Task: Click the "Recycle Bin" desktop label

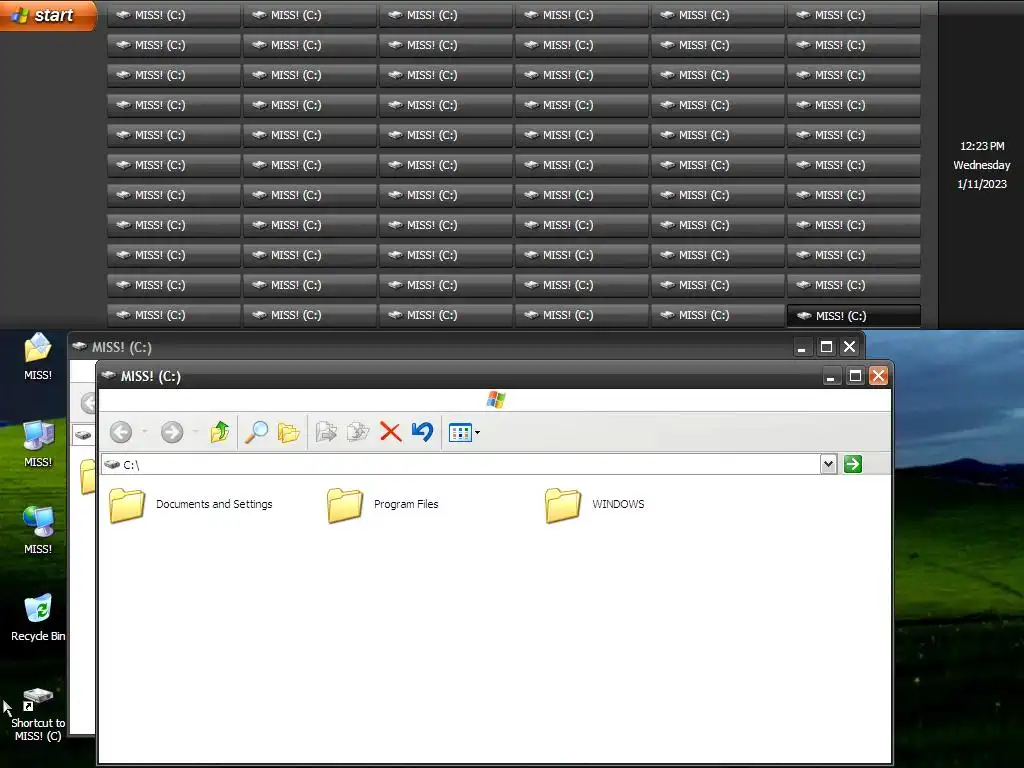Action: pos(38,636)
